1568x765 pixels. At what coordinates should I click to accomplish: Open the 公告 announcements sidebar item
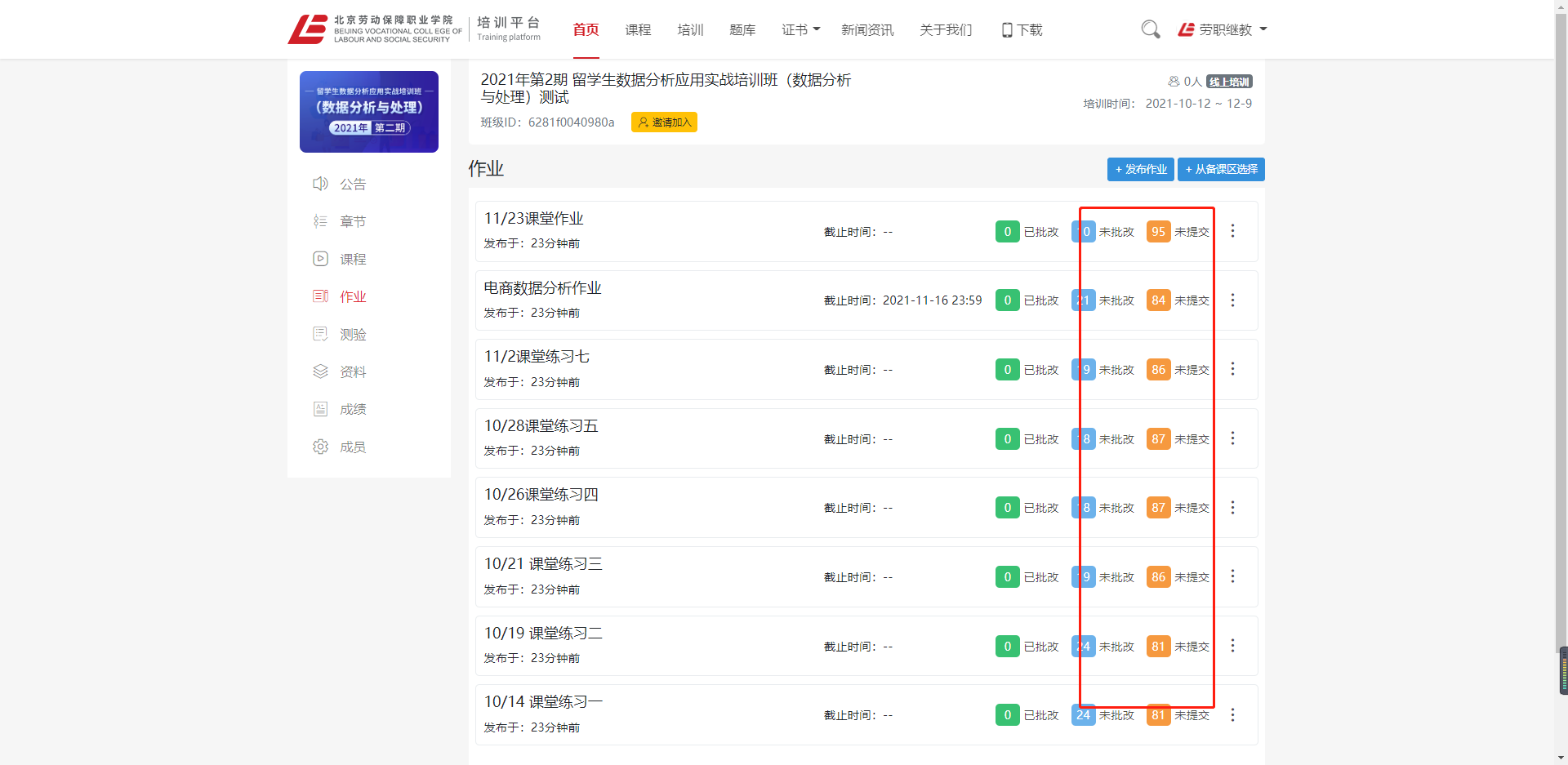click(x=352, y=185)
